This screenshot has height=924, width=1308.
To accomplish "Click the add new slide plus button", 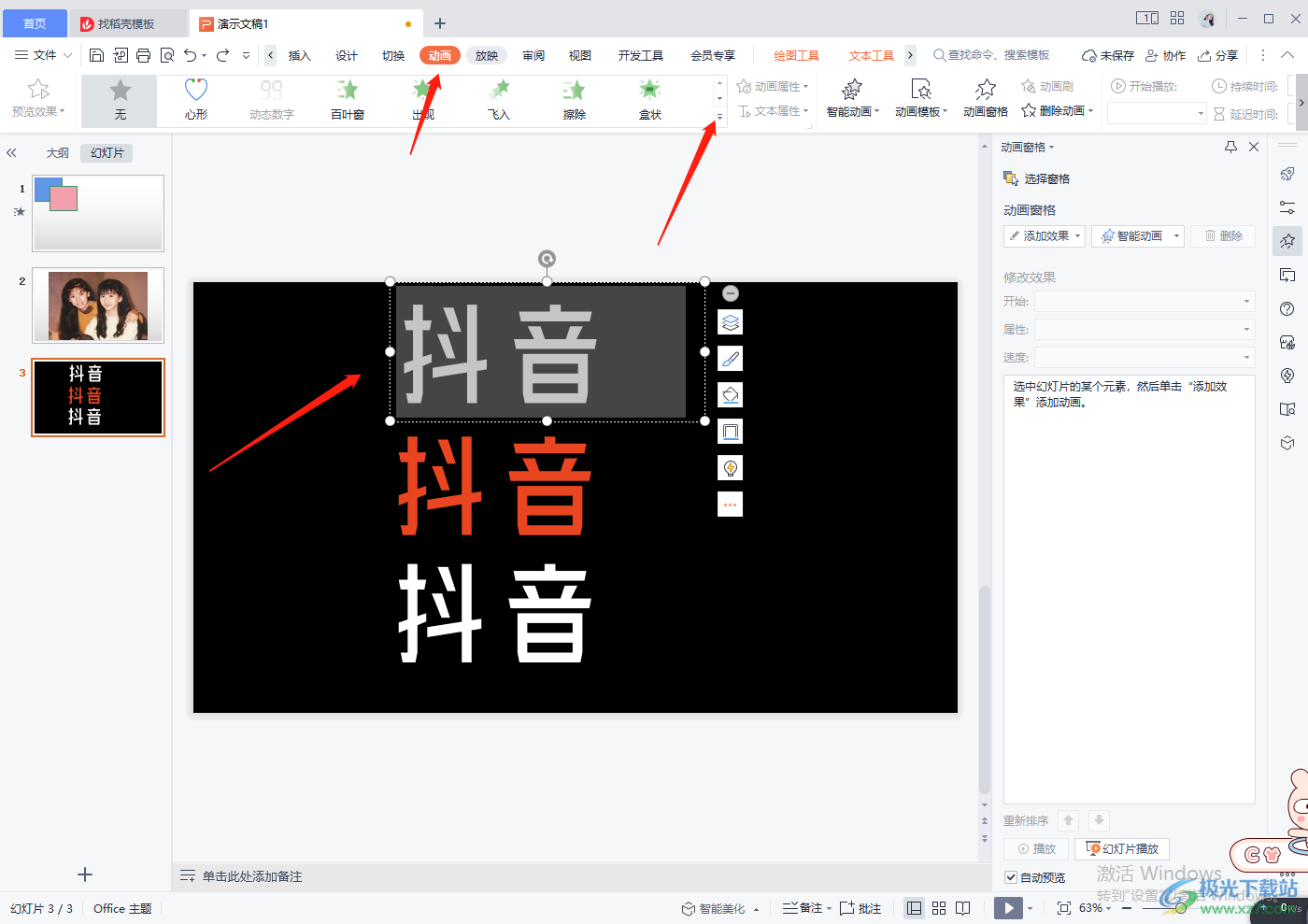I will pyautogui.click(x=85, y=874).
